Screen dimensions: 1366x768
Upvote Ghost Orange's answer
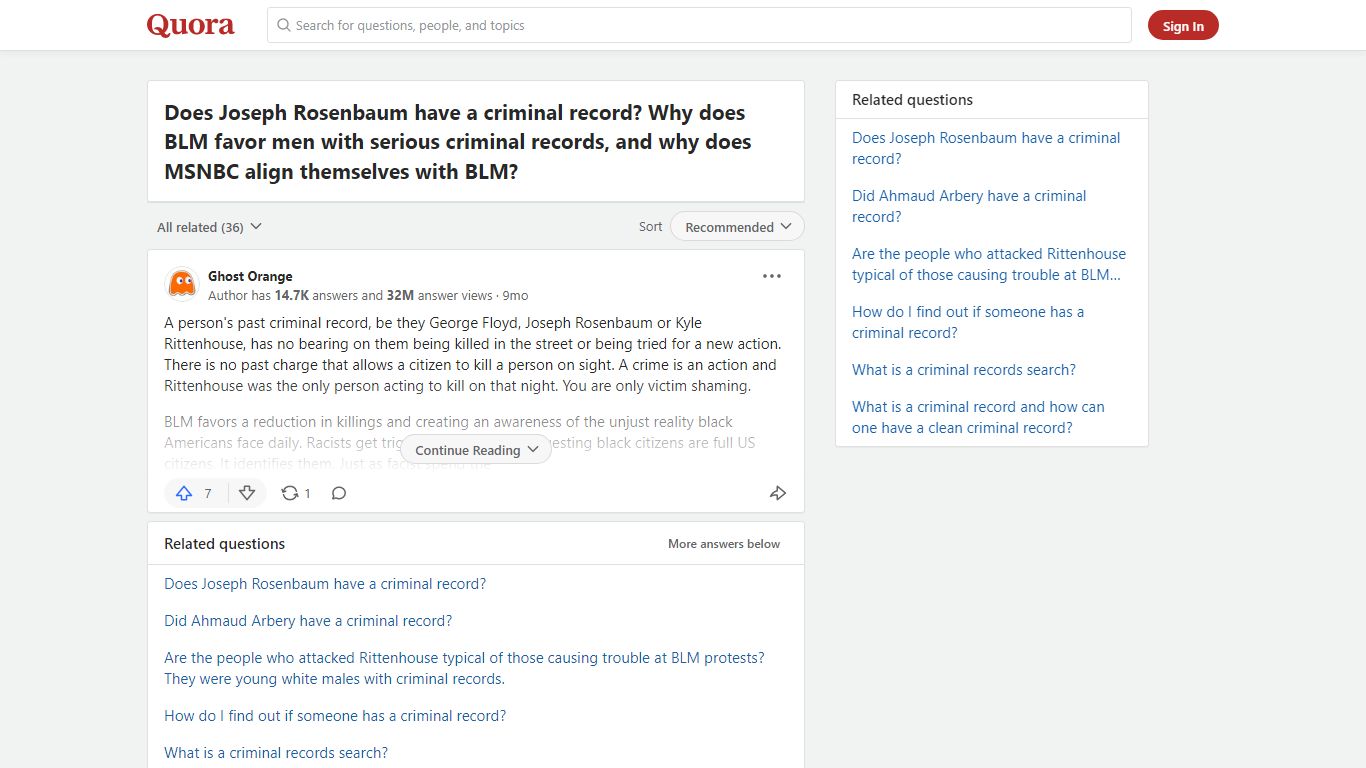pyautogui.click(x=195, y=493)
